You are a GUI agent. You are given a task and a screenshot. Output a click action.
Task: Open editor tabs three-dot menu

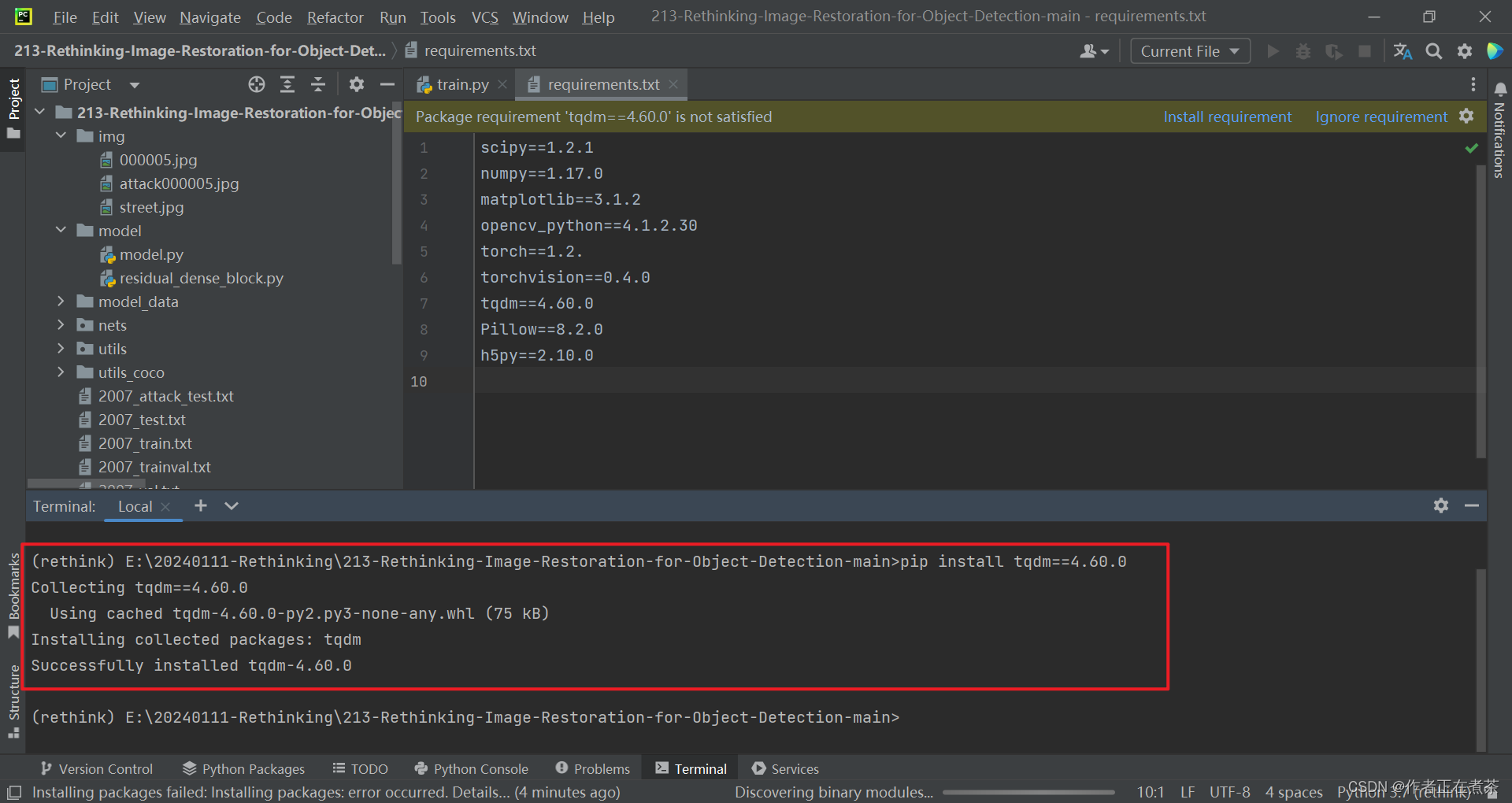coord(1473,84)
